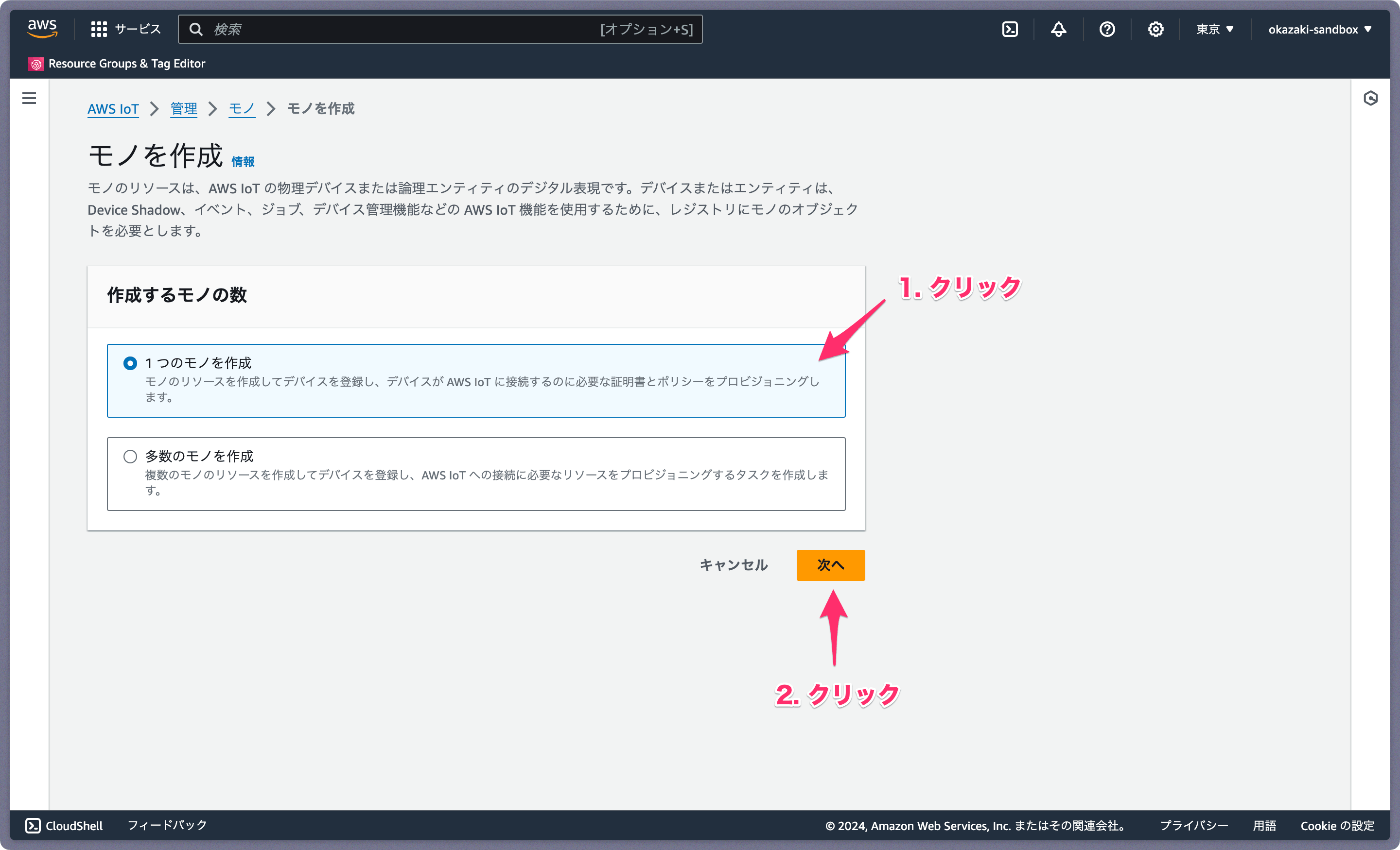The width and height of the screenshot is (1400, 850).
Task: Click the Resource Groups & Tag Editor icon
Action: tap(36, 64)
